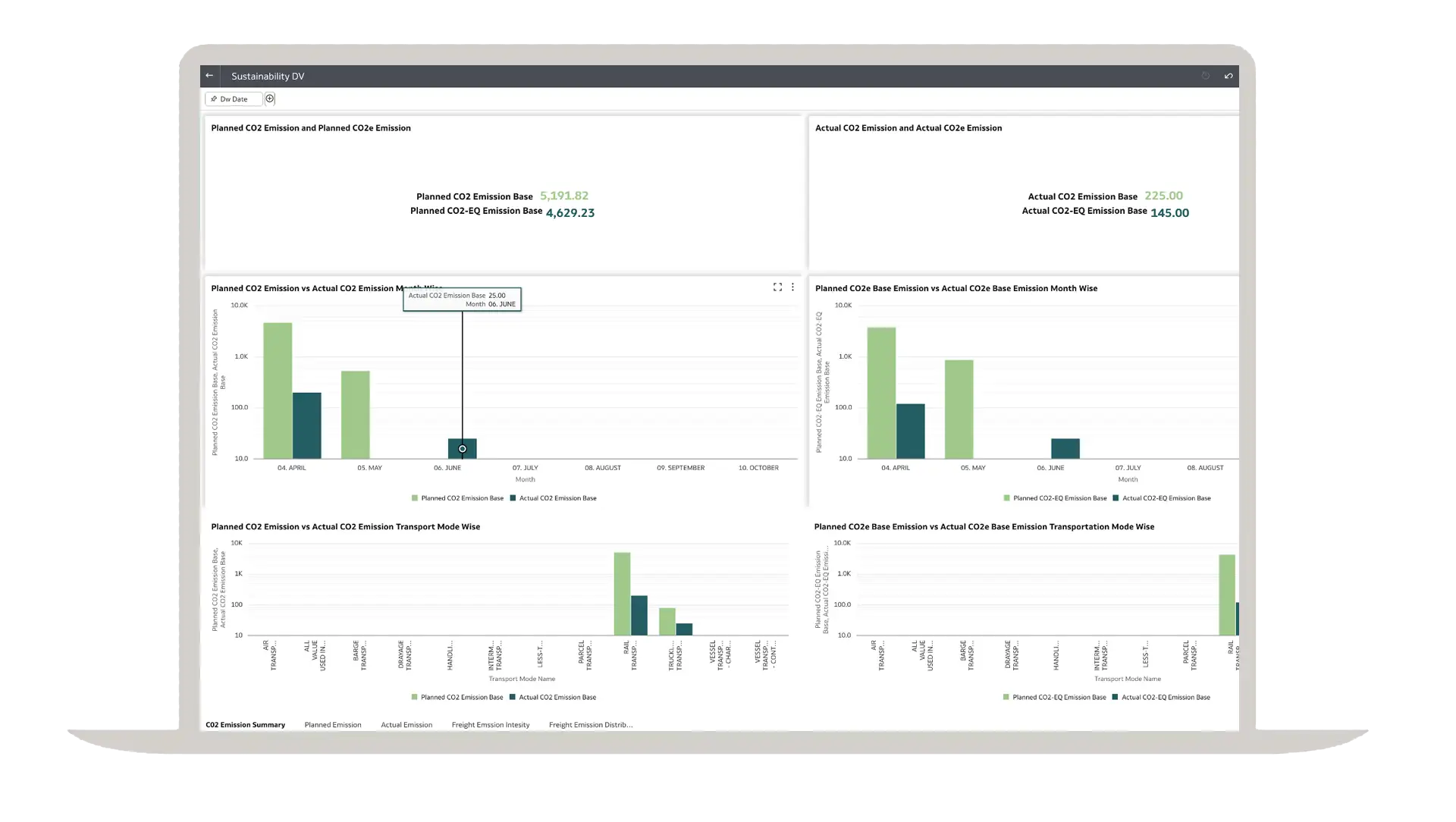This screenshot has height=822, width=1456.
Task: Click the Planned CO2 Emission Base value 5,191.82
Action: coord(563,196)
